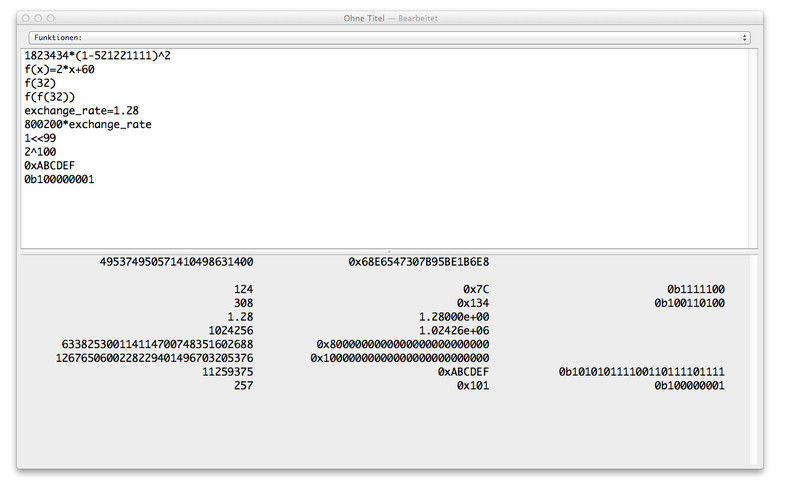Click the decimal result '308'
Viewport: 800px width, 500px height.
tap(244, 304)
